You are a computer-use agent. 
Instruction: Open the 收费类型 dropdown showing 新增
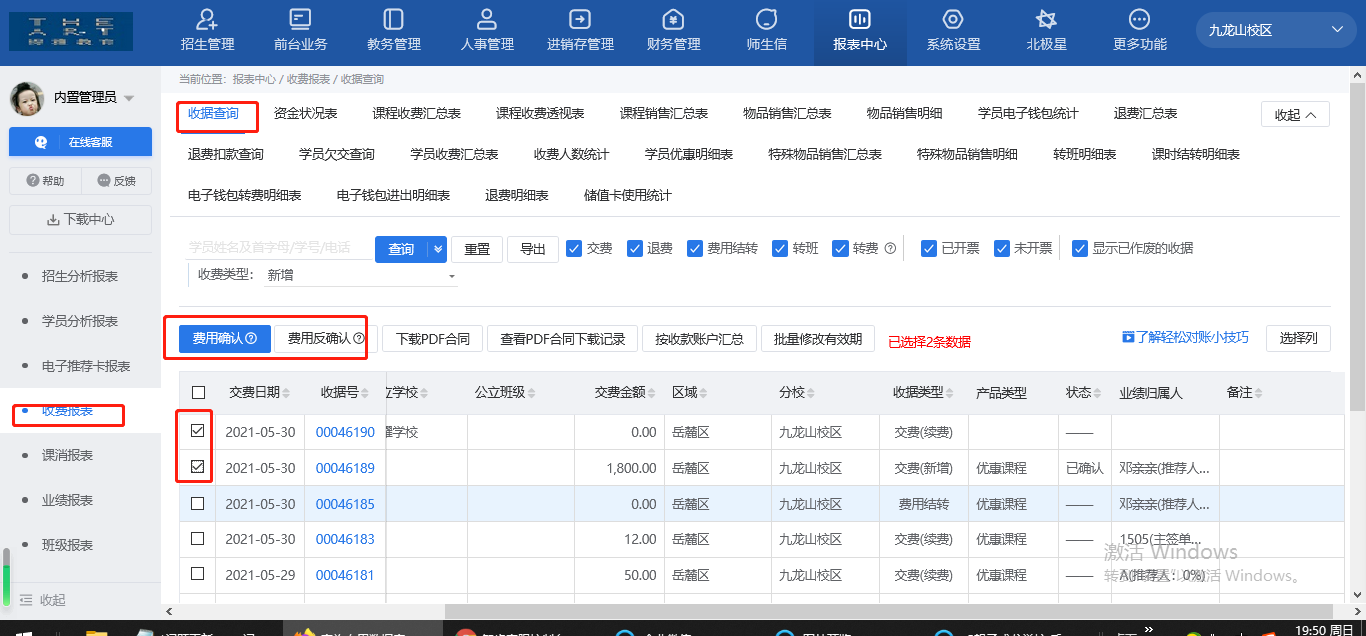[x=360, y=275]
